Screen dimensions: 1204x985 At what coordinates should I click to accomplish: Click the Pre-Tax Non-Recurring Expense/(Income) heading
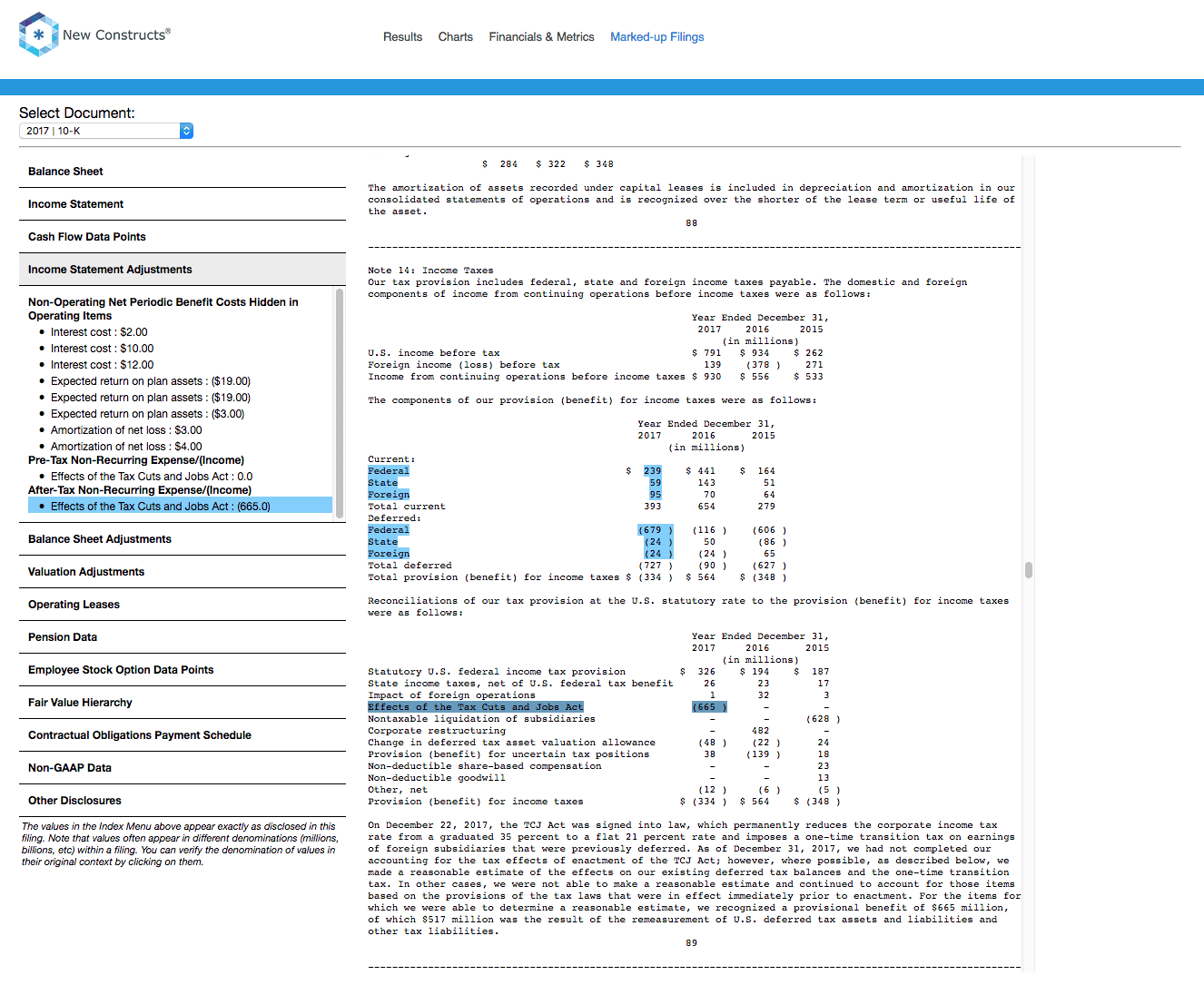(x=136, y=460)
